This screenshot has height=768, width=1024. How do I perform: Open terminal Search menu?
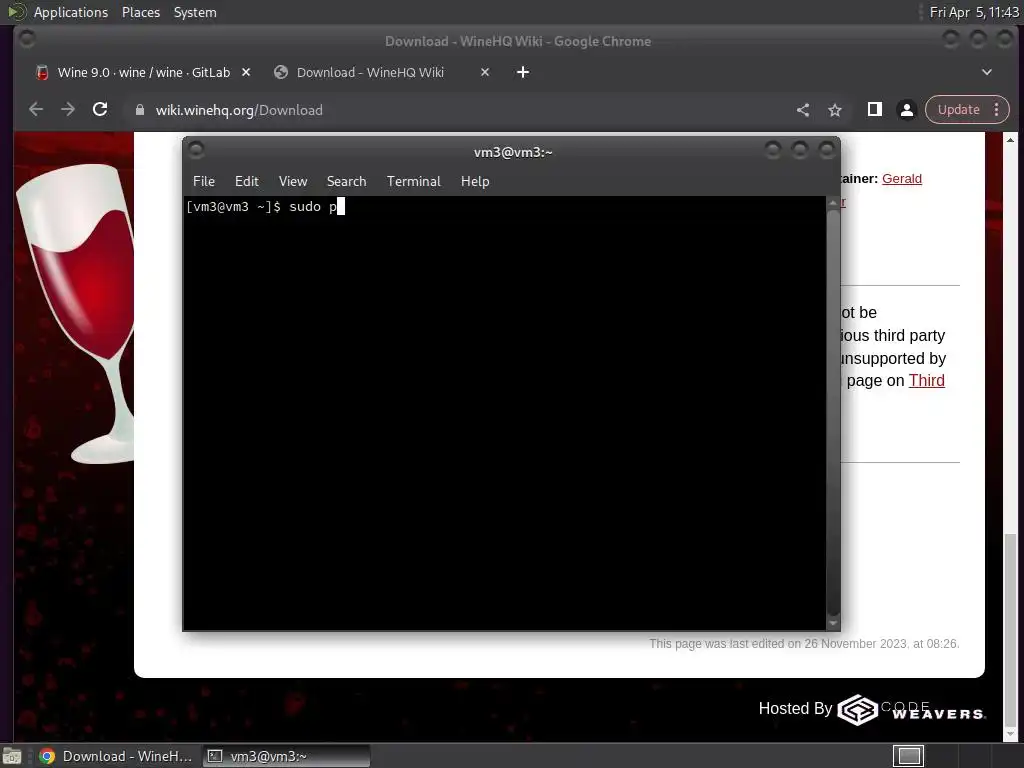pyautogui.click(x=346, y=181)
